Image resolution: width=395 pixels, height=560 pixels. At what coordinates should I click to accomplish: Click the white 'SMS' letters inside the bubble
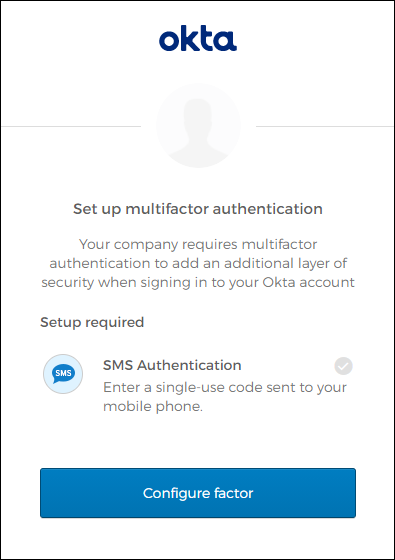click(63, 373)
